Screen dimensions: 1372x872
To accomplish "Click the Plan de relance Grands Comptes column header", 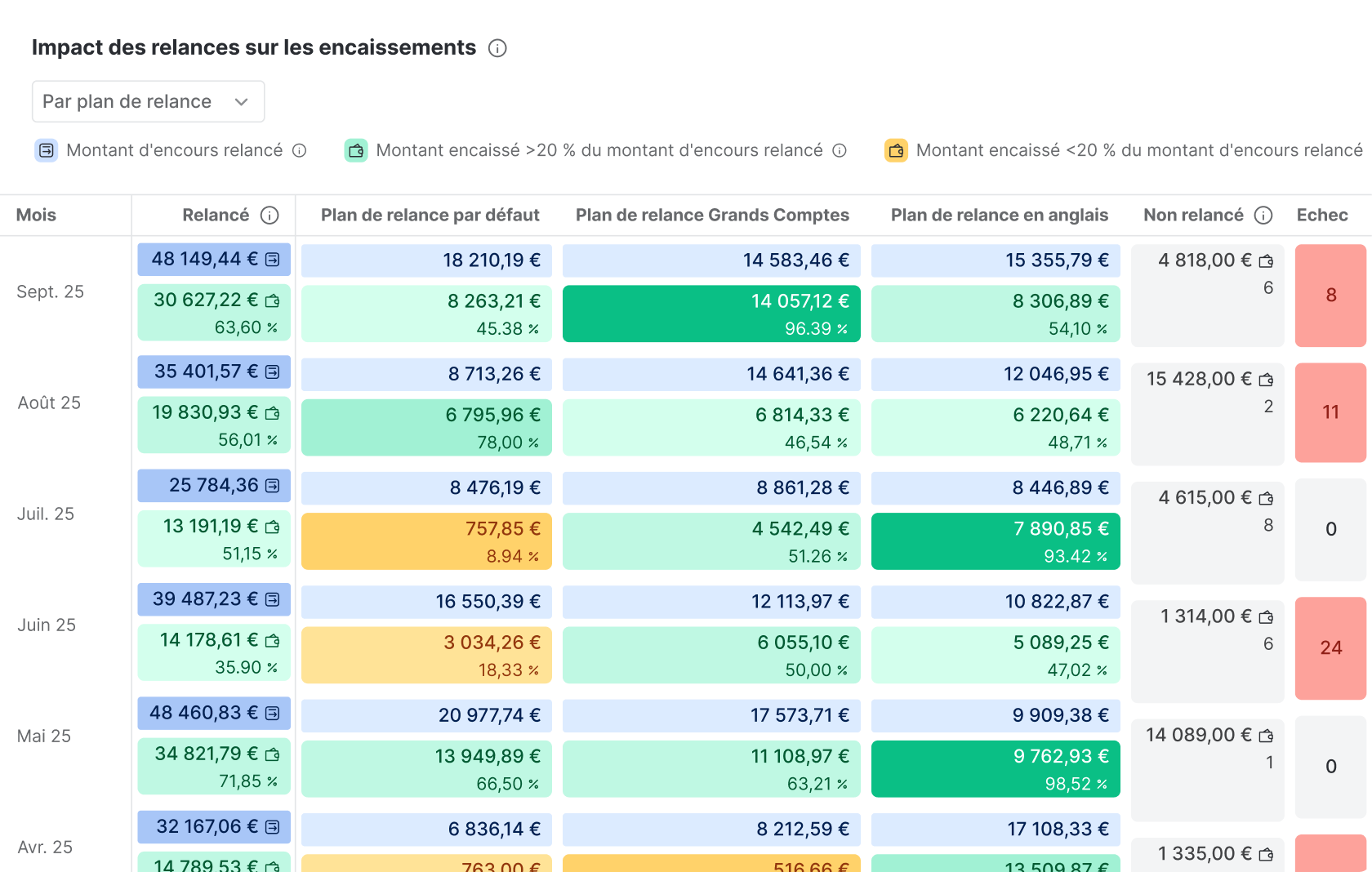I will point(711,215).
